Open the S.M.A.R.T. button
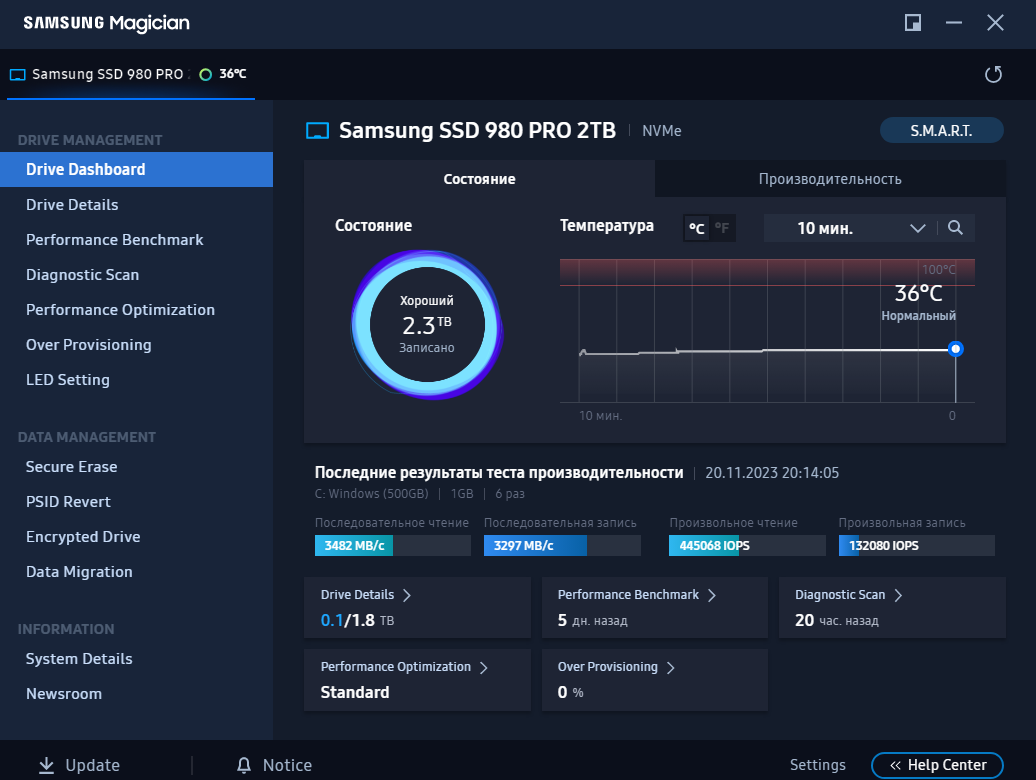The width and height of the screenshot is (1036, 780). click(942, 130)
